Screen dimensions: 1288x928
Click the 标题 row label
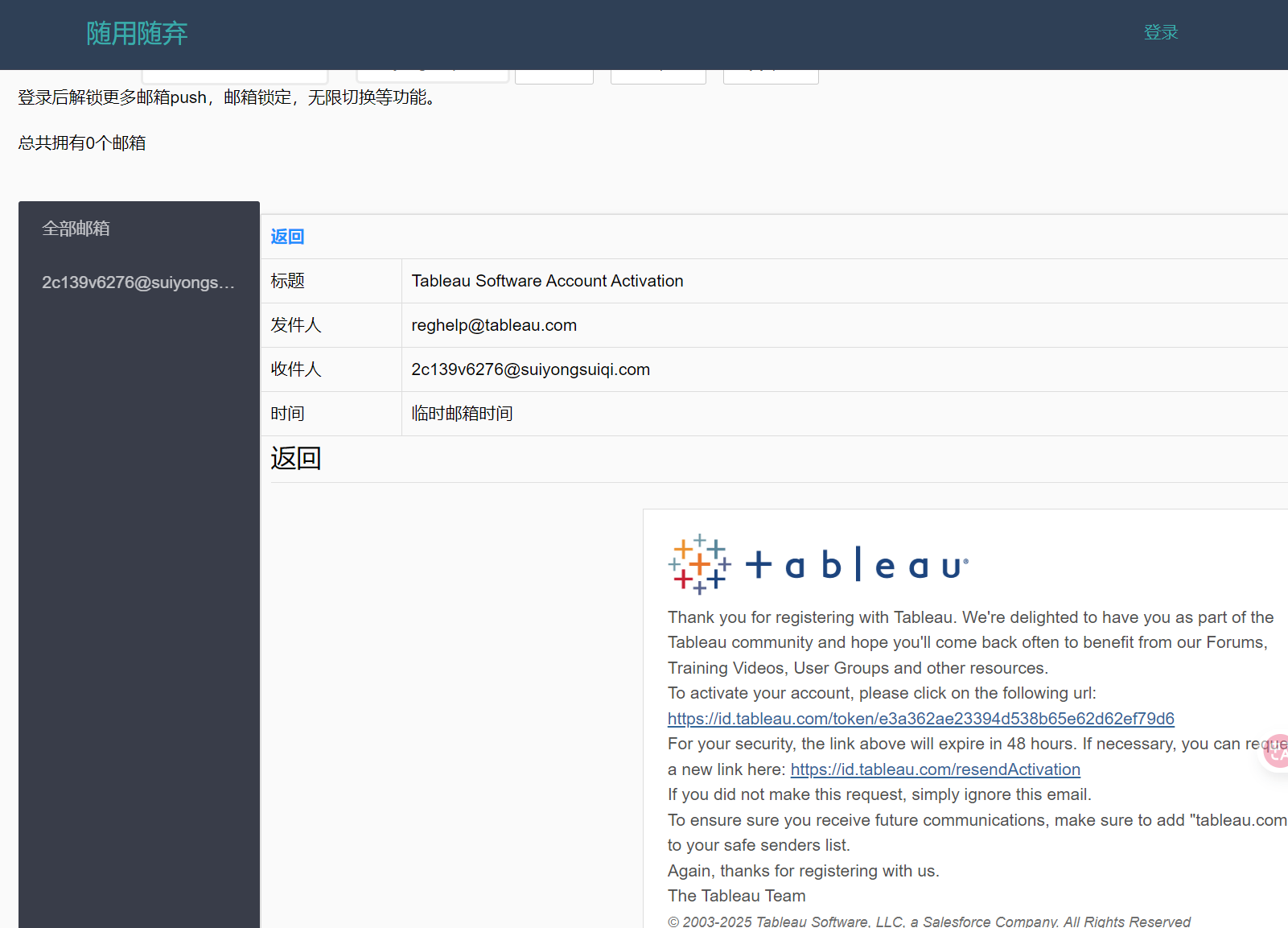pos(287,281)
